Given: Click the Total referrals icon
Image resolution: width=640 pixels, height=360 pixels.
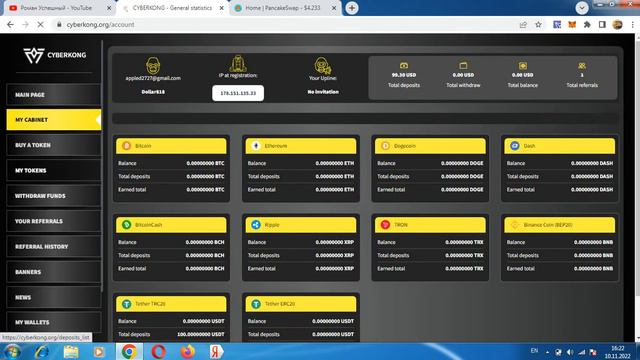Looking at the screenshot, I should 582,65.
